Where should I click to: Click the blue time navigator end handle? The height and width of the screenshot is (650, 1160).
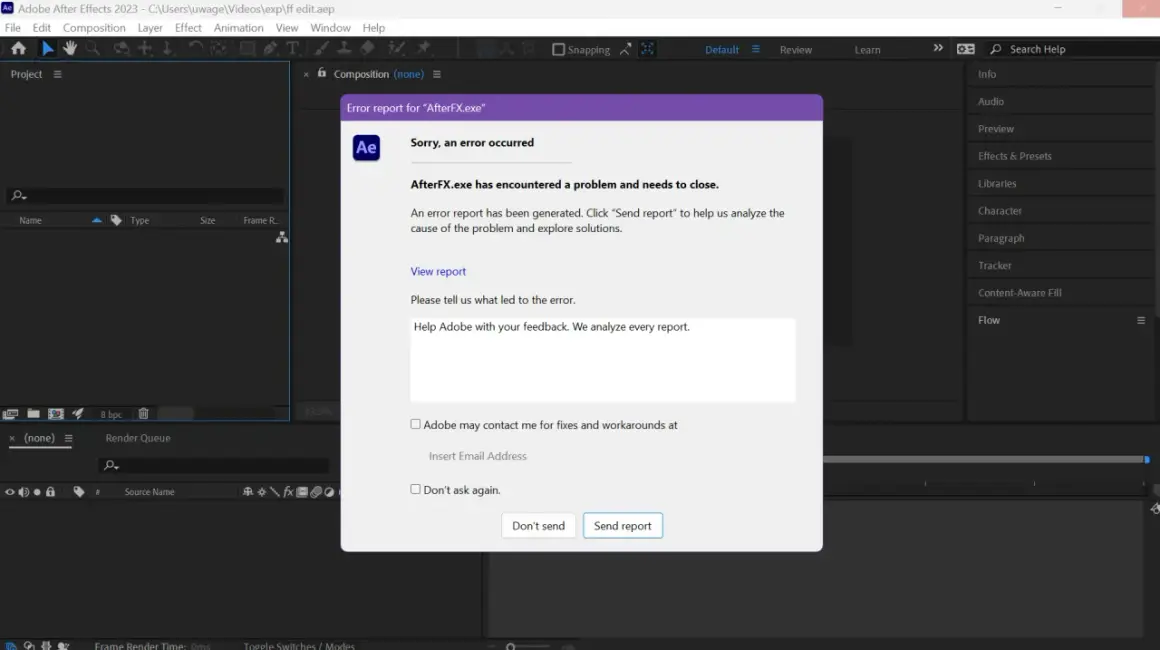(x=1147, y=459)
